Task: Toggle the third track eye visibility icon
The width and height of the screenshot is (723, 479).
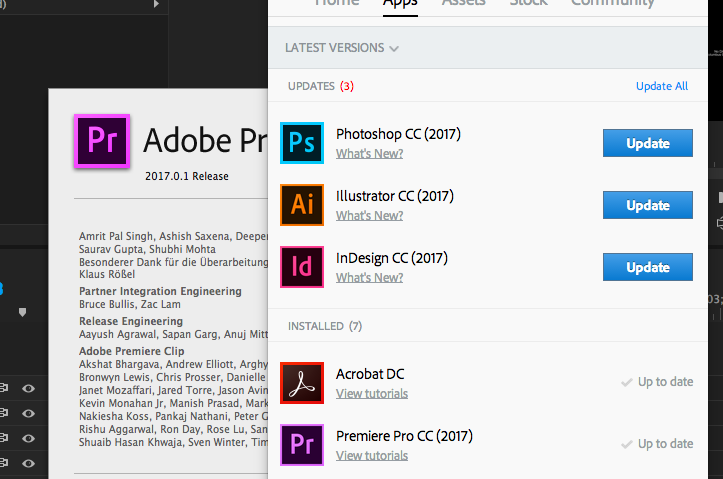Action: [28, 438]
